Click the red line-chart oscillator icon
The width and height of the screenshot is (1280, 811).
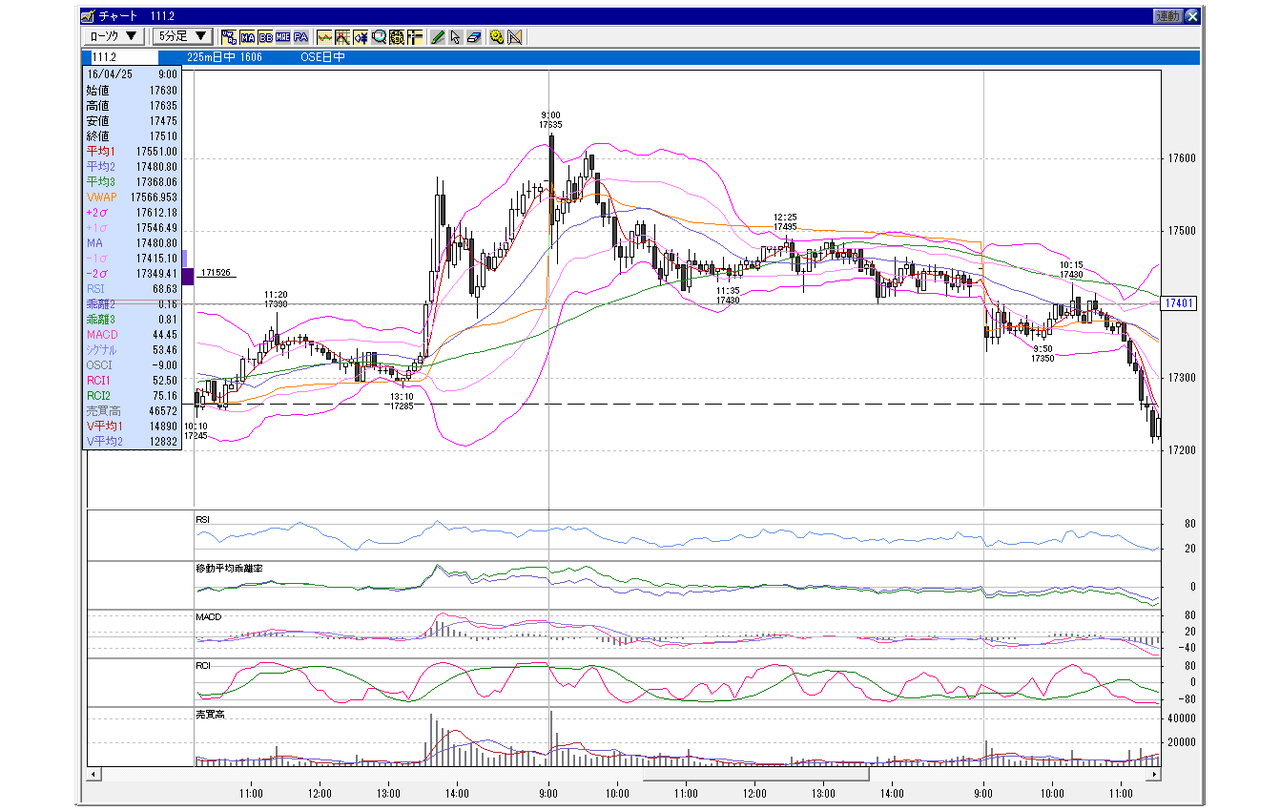point(325,37)
